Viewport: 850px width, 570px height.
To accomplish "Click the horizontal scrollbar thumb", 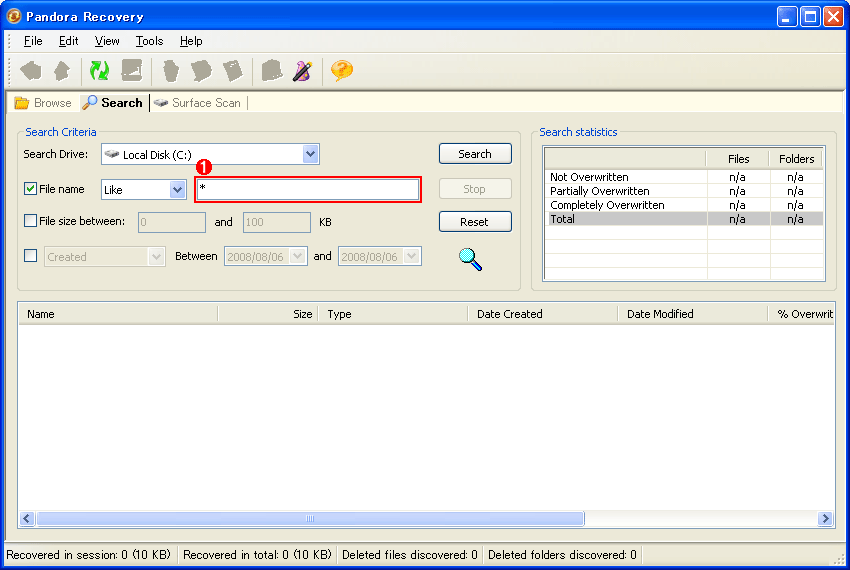I will tap(310, 518).
